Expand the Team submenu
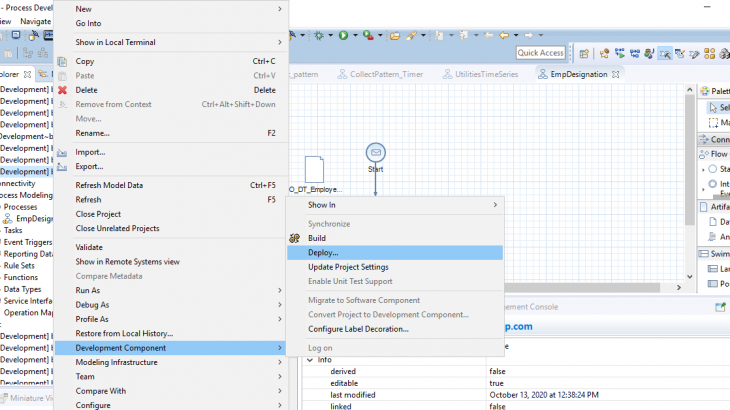 click(x=279, y=377)
